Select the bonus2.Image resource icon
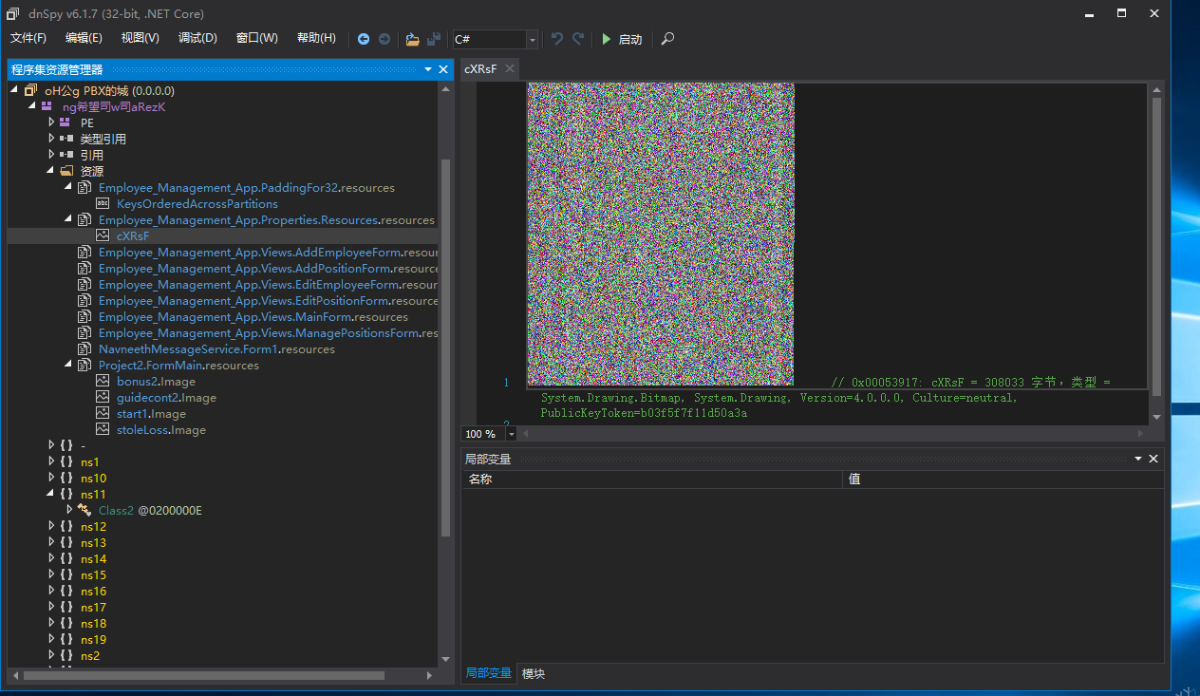Screen dimensions: 1200x696 [x=103, y=381]
